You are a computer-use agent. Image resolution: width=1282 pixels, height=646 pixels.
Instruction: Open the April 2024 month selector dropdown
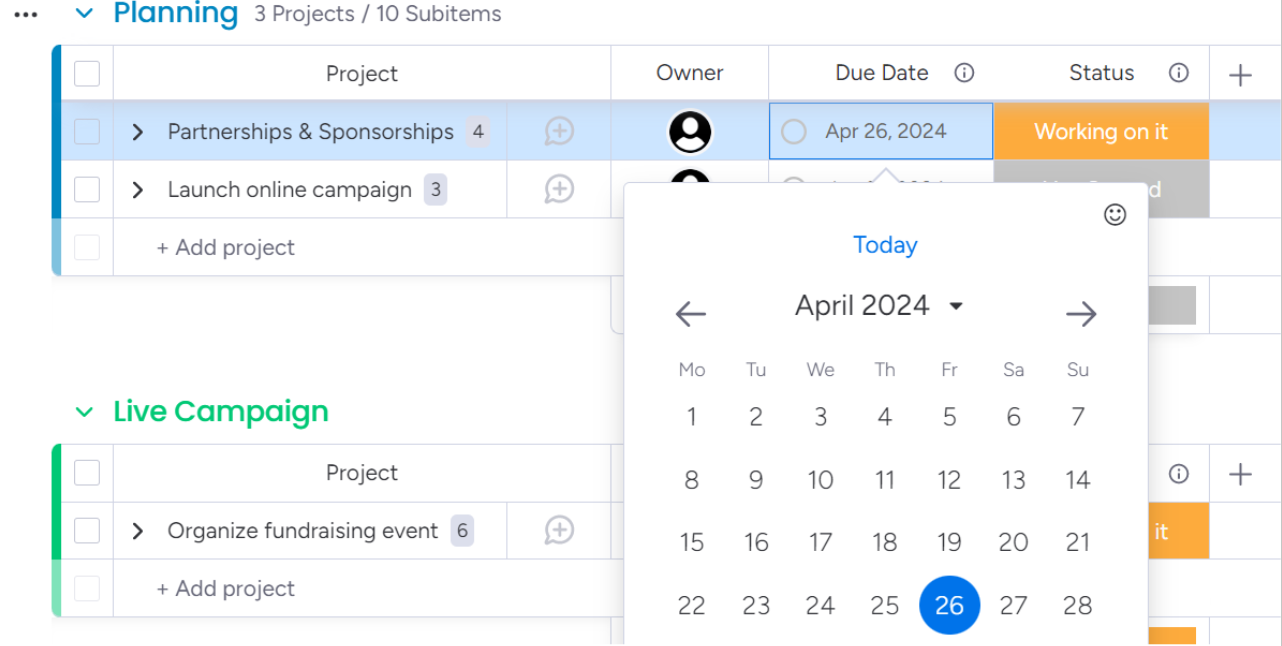pos(880,305)
